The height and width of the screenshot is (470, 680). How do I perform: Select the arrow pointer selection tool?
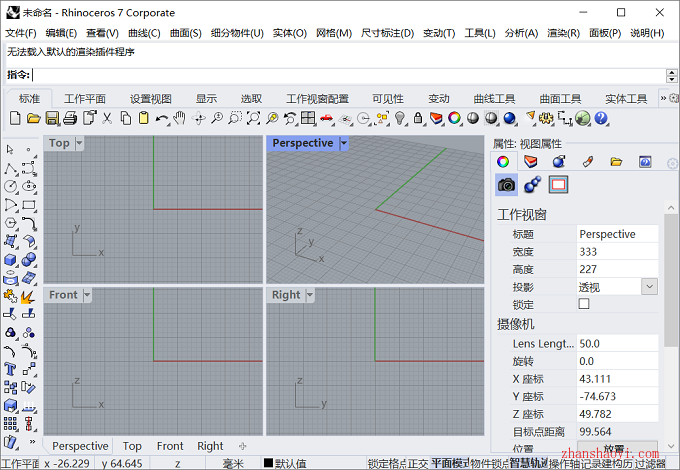coord(10,150)
